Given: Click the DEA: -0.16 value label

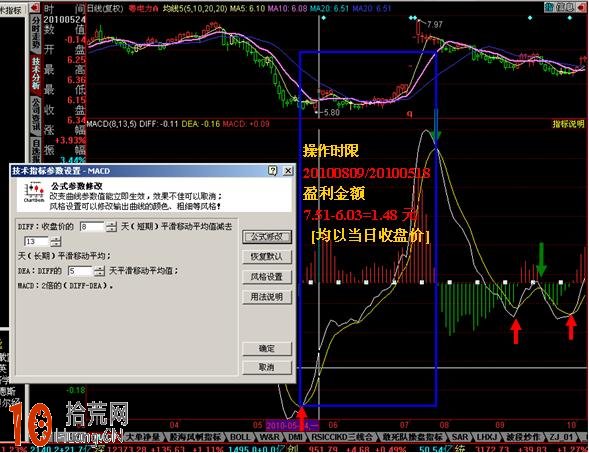Looking at the screenshot, I should [x=201, y=124].
